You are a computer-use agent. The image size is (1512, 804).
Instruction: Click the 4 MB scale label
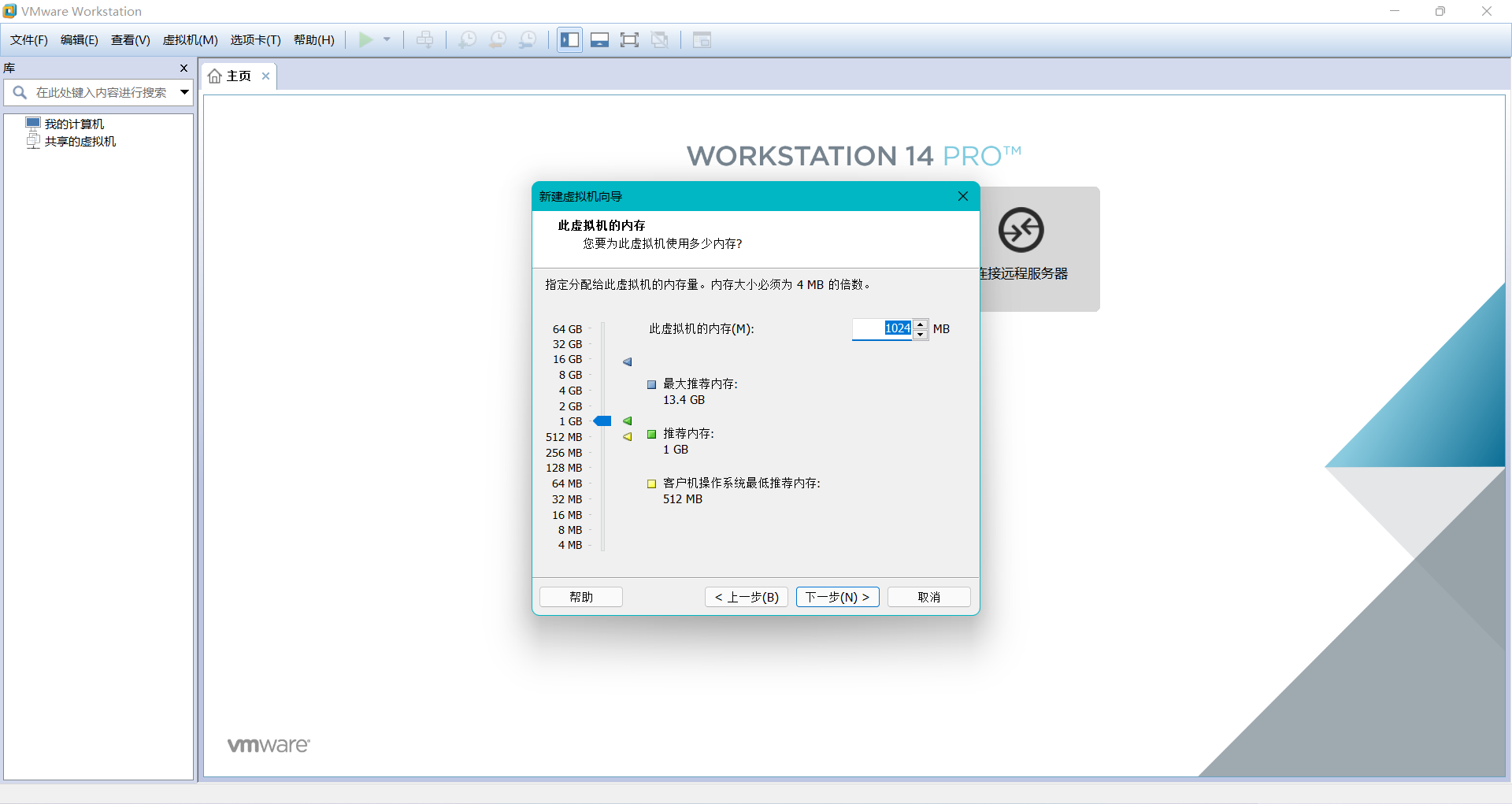(570, 545)
